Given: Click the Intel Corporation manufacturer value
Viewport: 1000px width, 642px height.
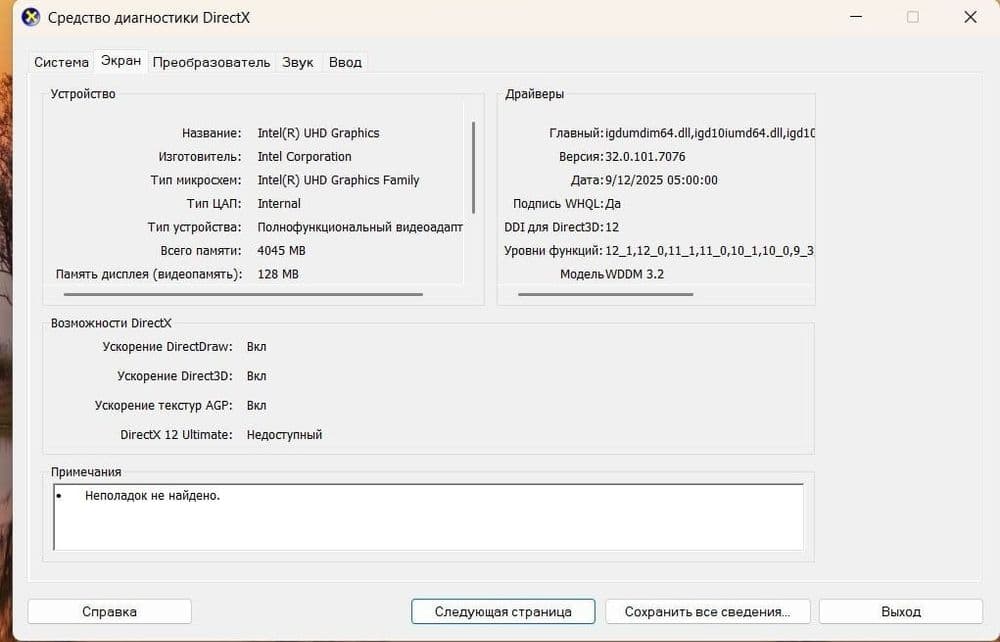Looking at the screenshot, I should [304, 157].
